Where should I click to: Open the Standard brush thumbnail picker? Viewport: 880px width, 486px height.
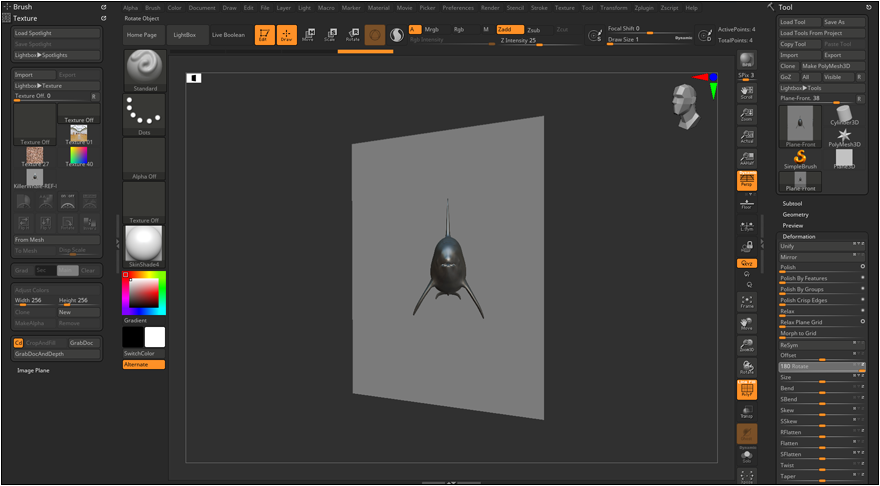tap(145, 70)
